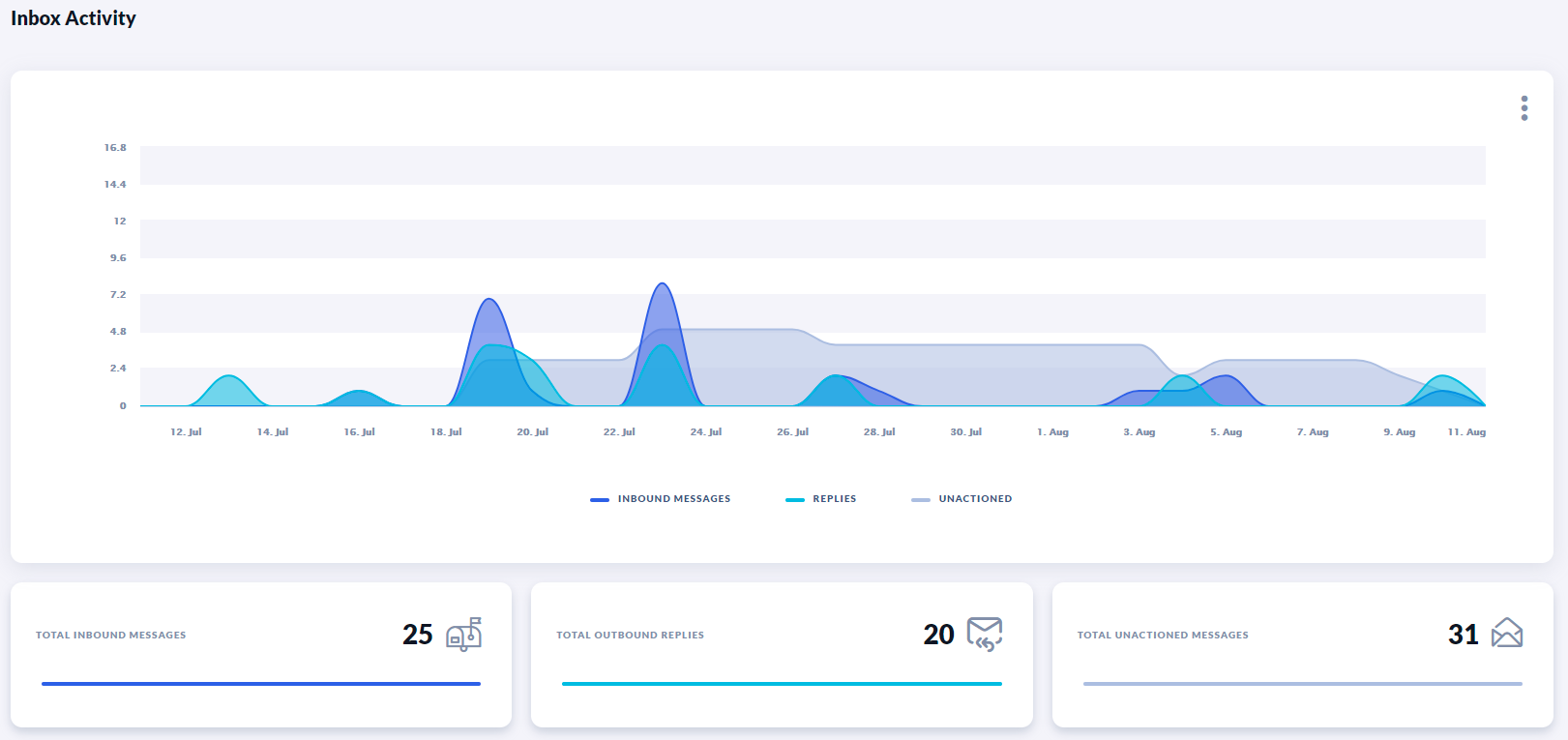Click the blue Inbound Messages legend marker

600,500
